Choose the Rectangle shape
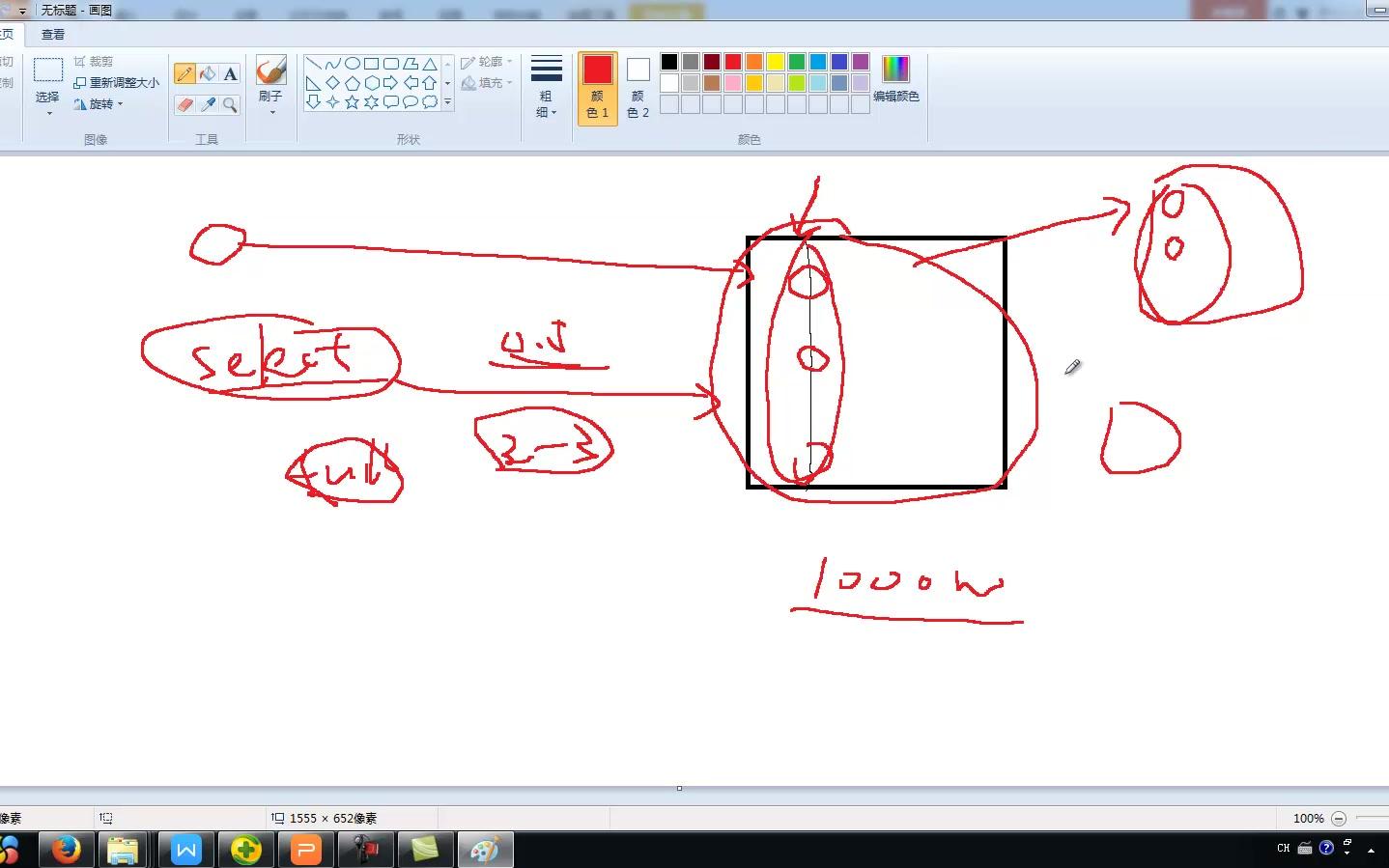1389x868 pixels. 371,64
